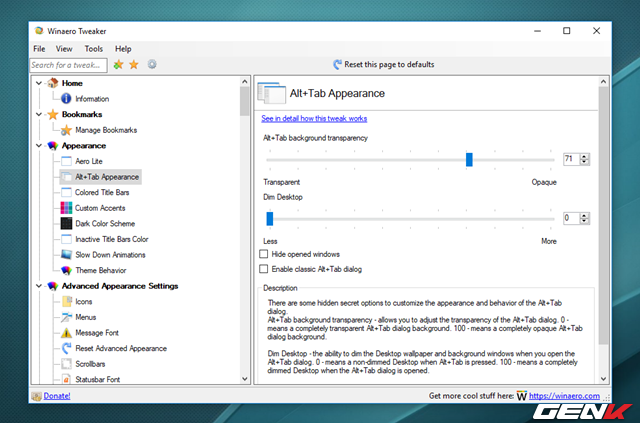Collapse the Home tree node

click(39, 83)
